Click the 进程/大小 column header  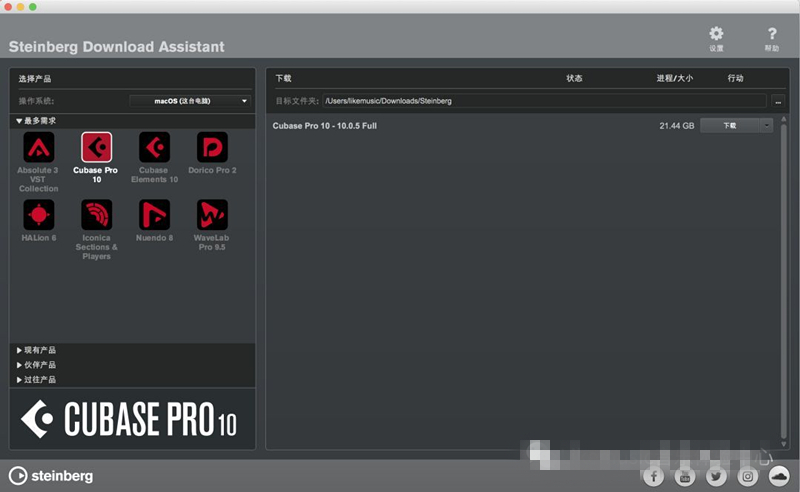pos(674,78)
